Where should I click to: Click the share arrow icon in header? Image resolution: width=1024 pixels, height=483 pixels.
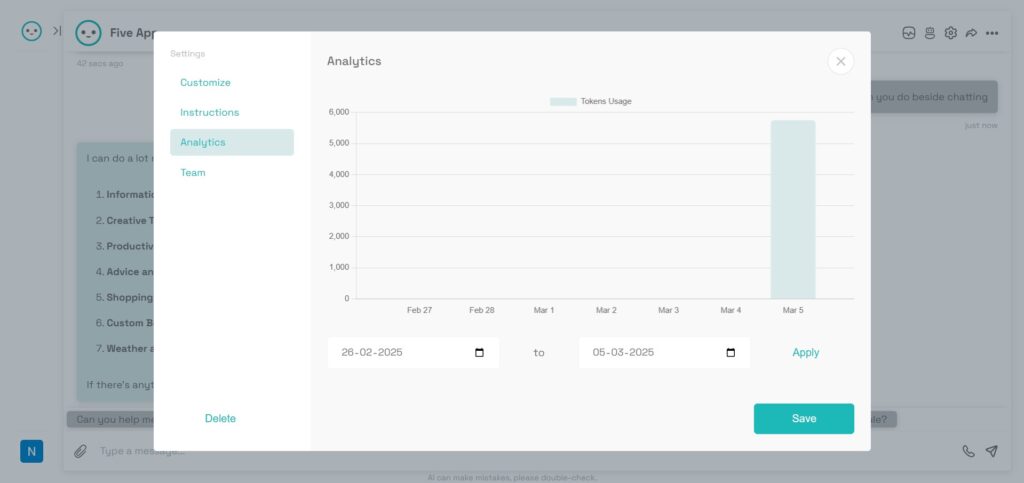(x=971, y=33)
